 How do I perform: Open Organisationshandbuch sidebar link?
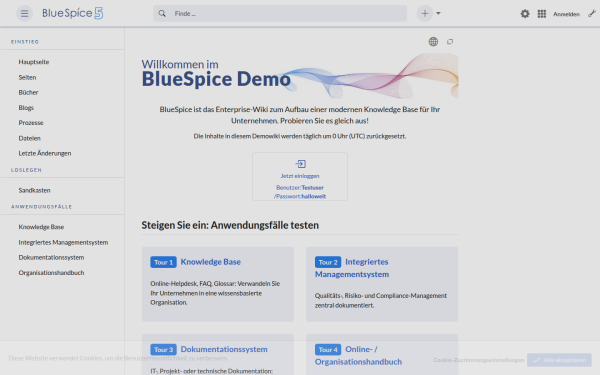click(51, 272)
